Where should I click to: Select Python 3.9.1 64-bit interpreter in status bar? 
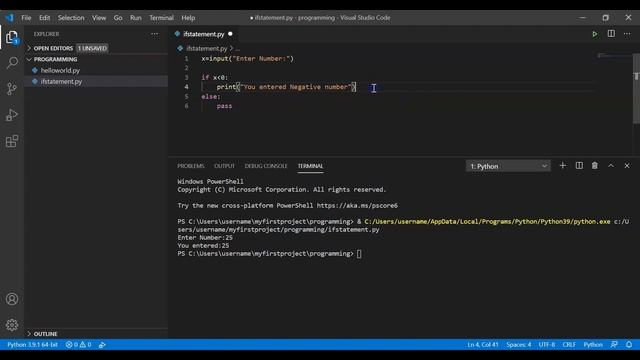(x=32, y=344)
